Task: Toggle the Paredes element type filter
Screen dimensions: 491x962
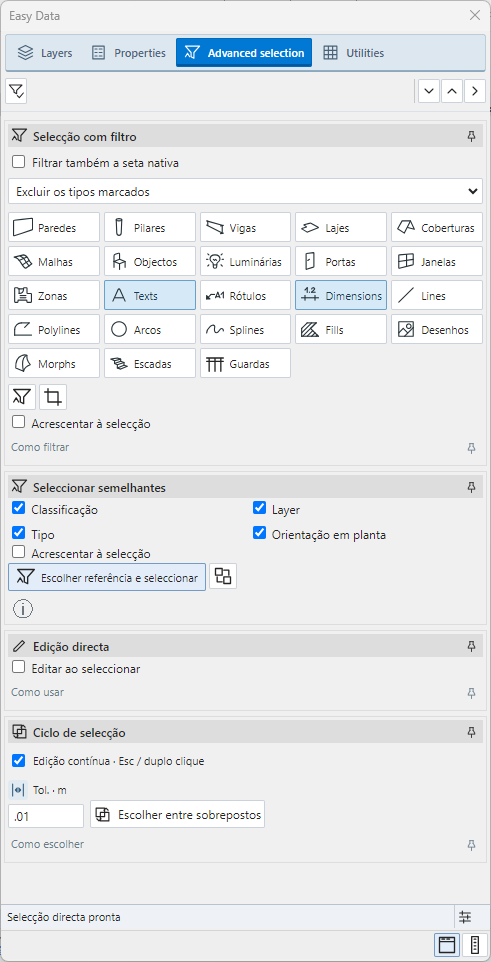Action: tap(54, 228)
